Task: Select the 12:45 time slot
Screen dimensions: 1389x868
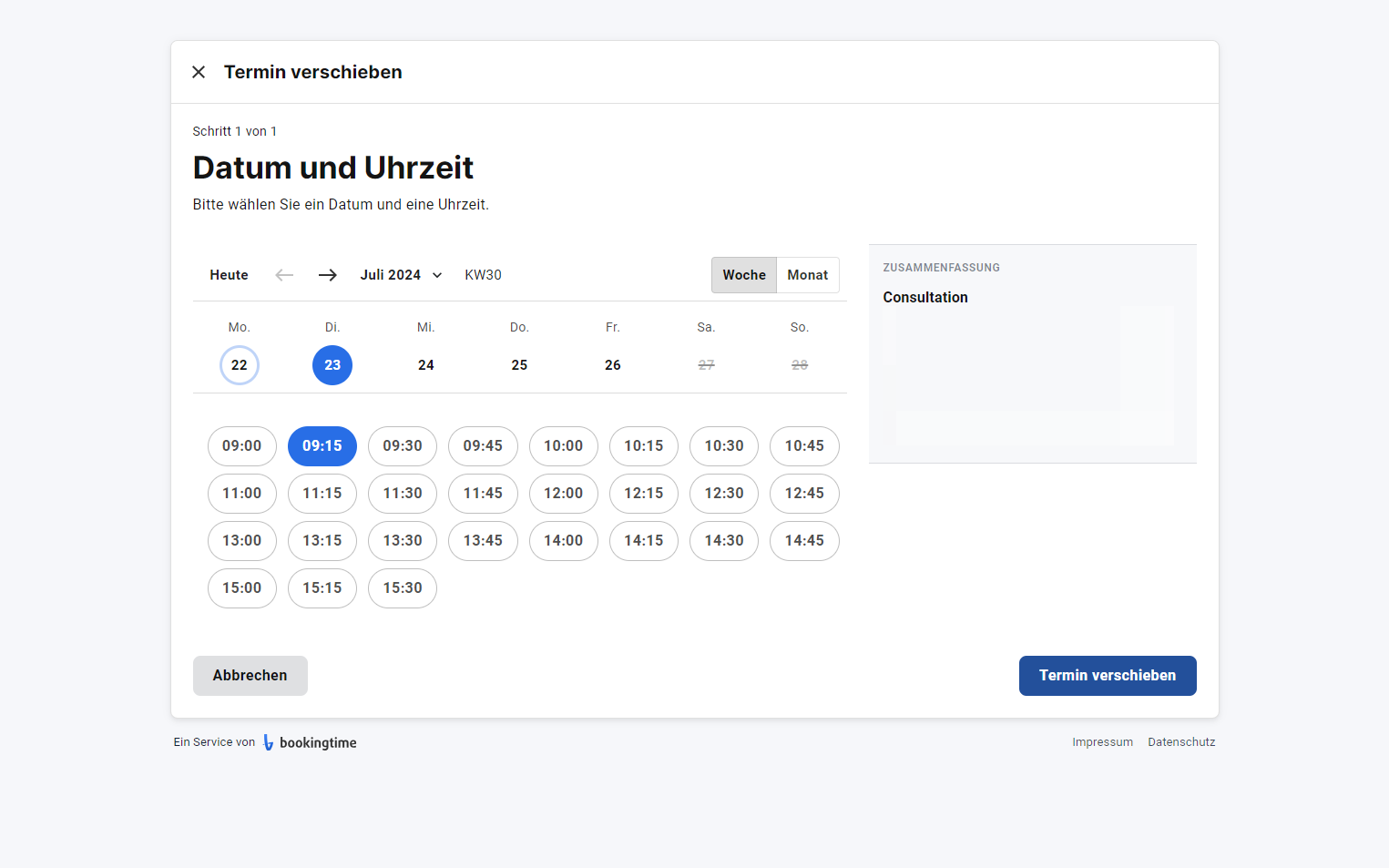Action: pos(804,494)
